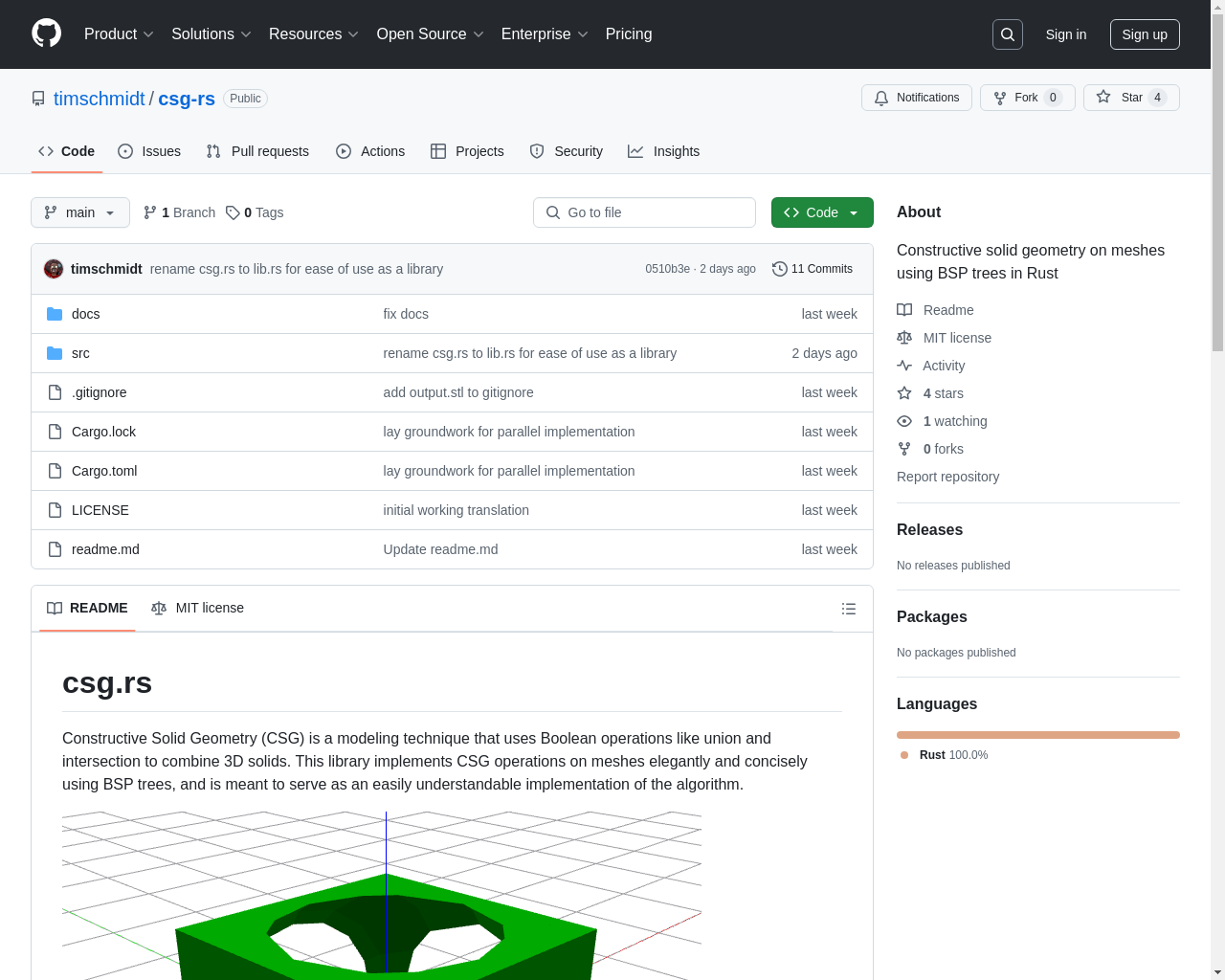Screen dimensions: 1225x980
Task: Click the Rust language bar
Action: [1038, 735]
